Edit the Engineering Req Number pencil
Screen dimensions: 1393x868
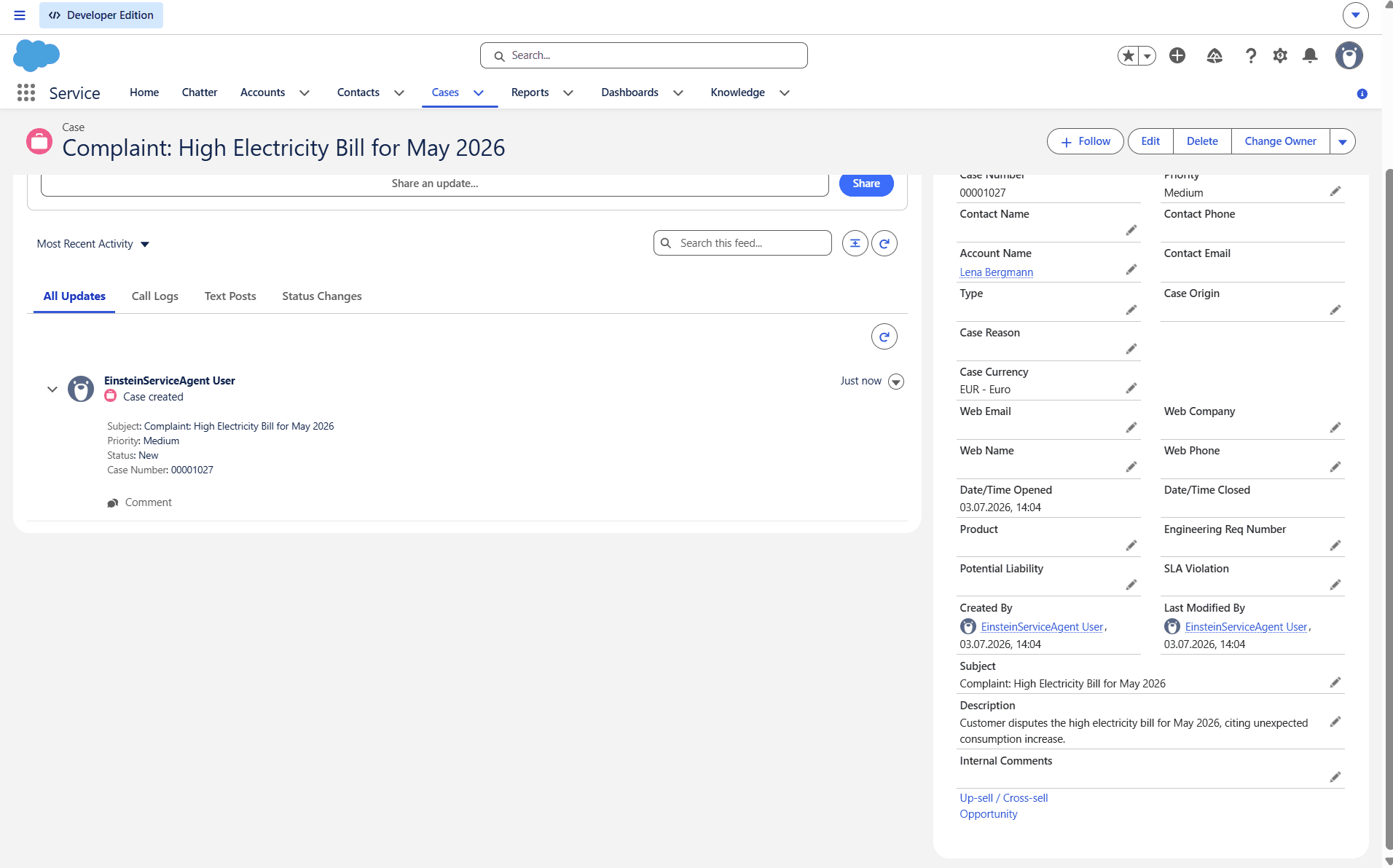coord(1335,546)
